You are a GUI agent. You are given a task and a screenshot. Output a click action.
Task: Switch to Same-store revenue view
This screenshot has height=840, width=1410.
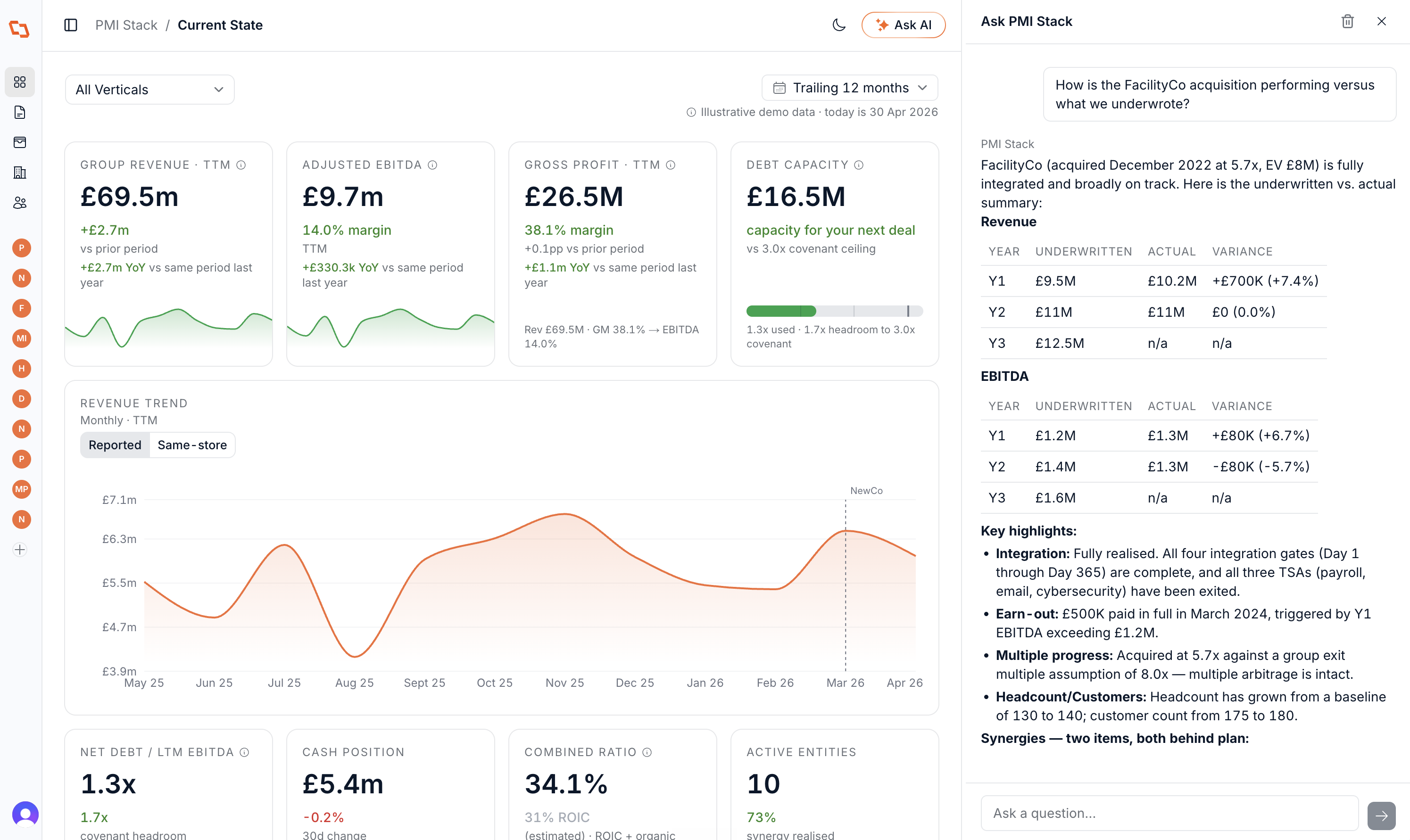pos(192,445)
